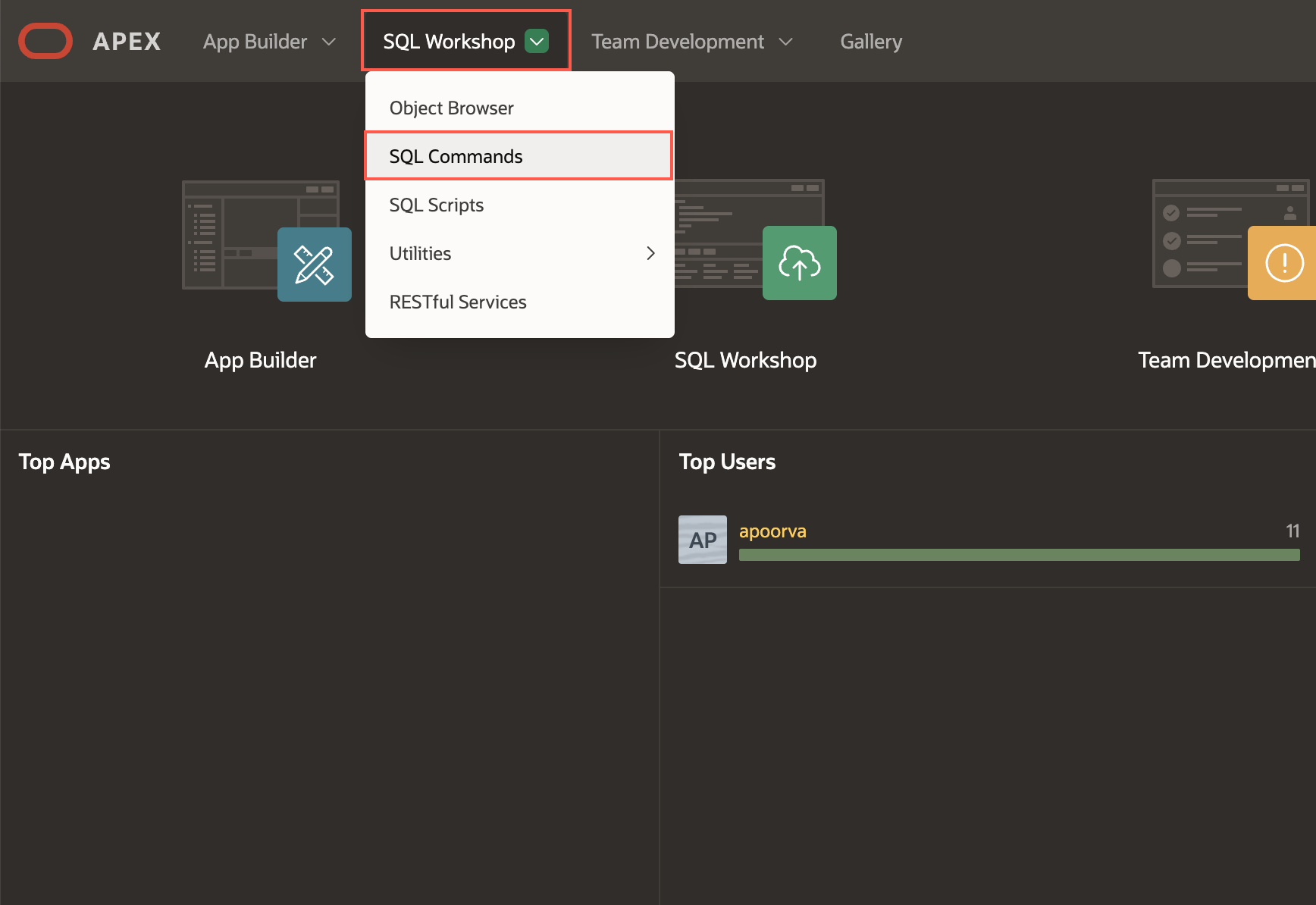Select RESTful Services menu item

click(x=519, y=302)
